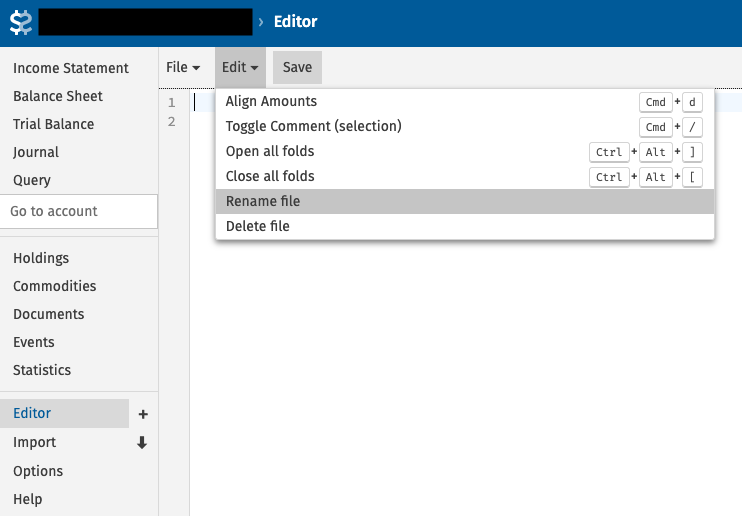The image size is (742, 516).
Task: Go to the Journal page
Action: (x=36, y=152)
